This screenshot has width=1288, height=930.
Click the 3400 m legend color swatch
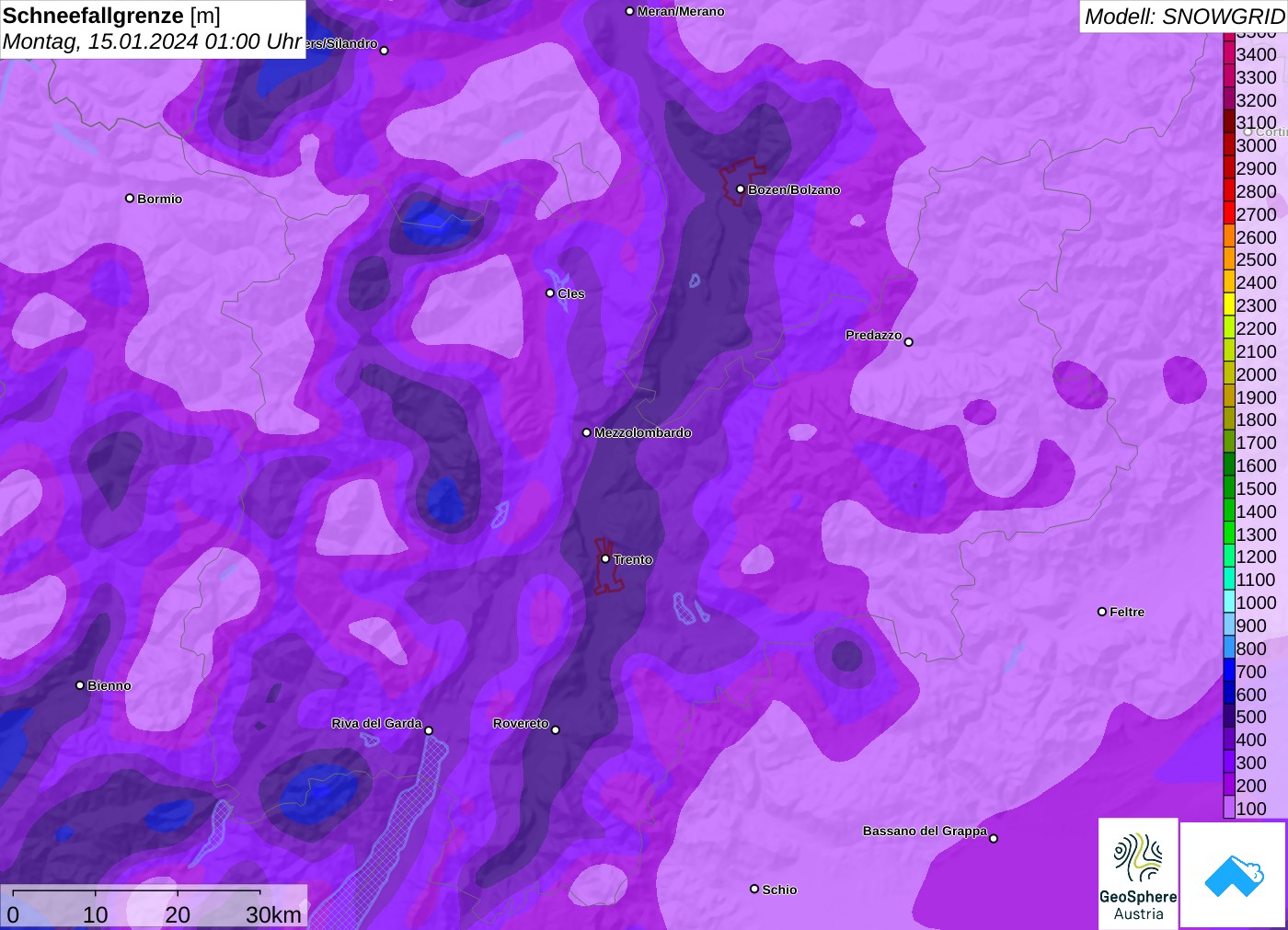1229,53
